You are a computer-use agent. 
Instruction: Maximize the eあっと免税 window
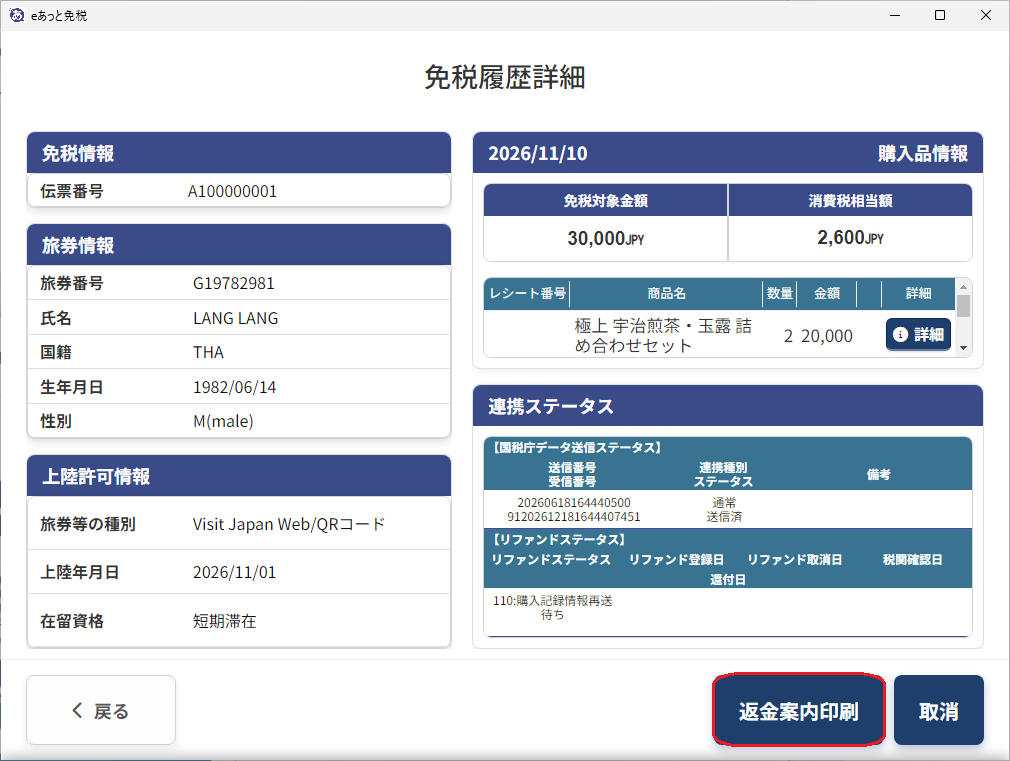pyautogui.click(x=940, y=15)
